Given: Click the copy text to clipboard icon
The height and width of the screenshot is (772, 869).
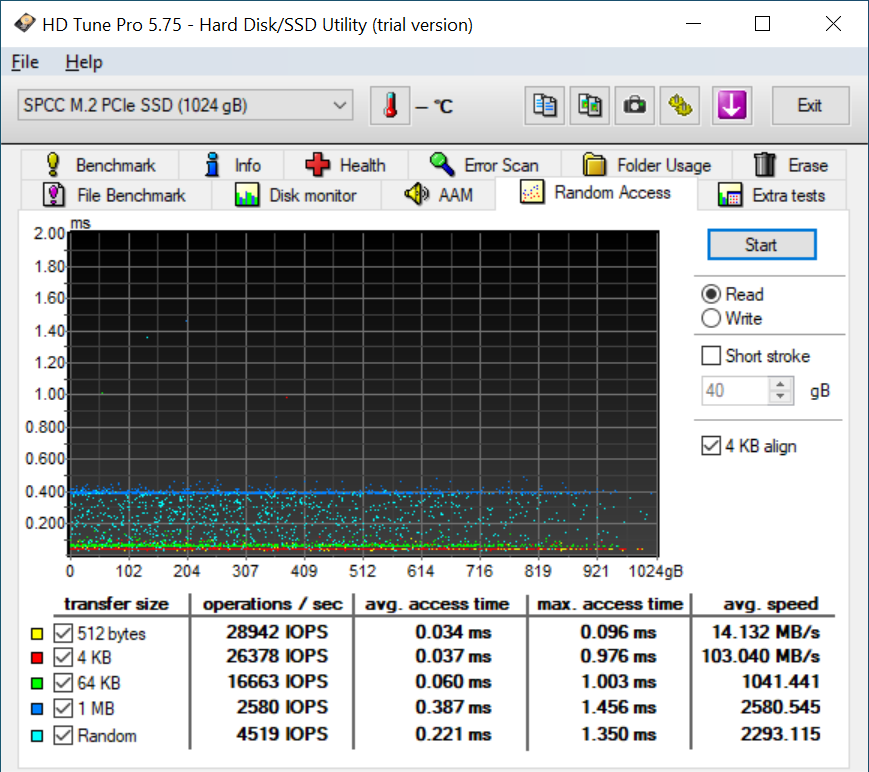Looking at the screenshot, I should (x=545, y=106).
